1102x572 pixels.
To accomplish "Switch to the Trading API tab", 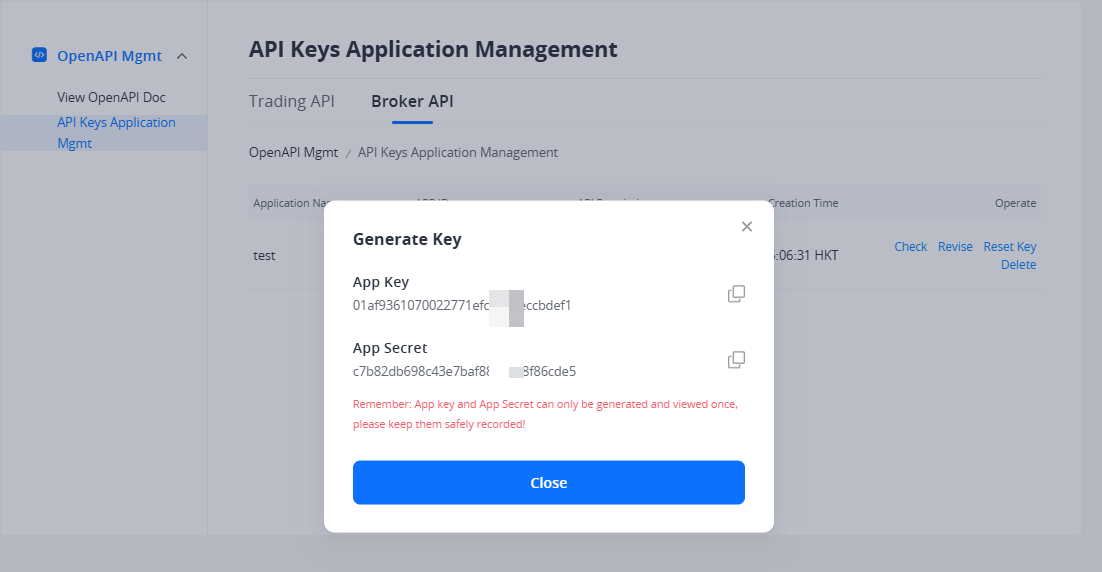I will (291, 101).
